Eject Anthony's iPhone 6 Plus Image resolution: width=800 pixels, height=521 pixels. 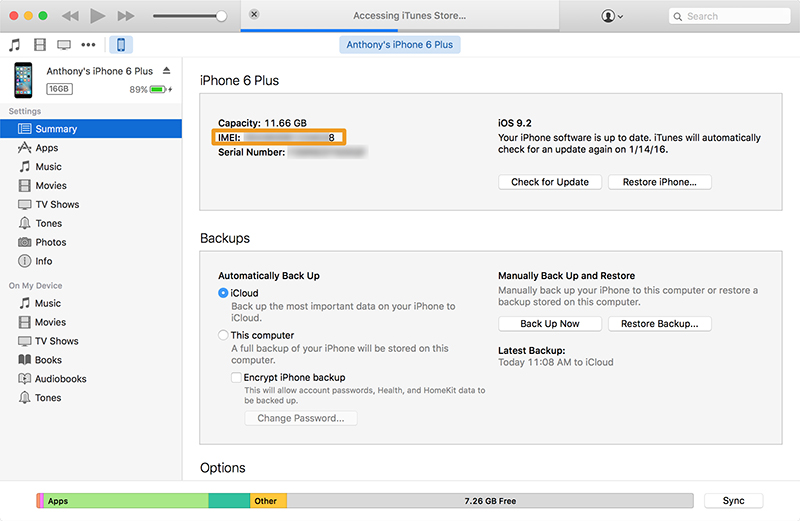pos(167,70)
